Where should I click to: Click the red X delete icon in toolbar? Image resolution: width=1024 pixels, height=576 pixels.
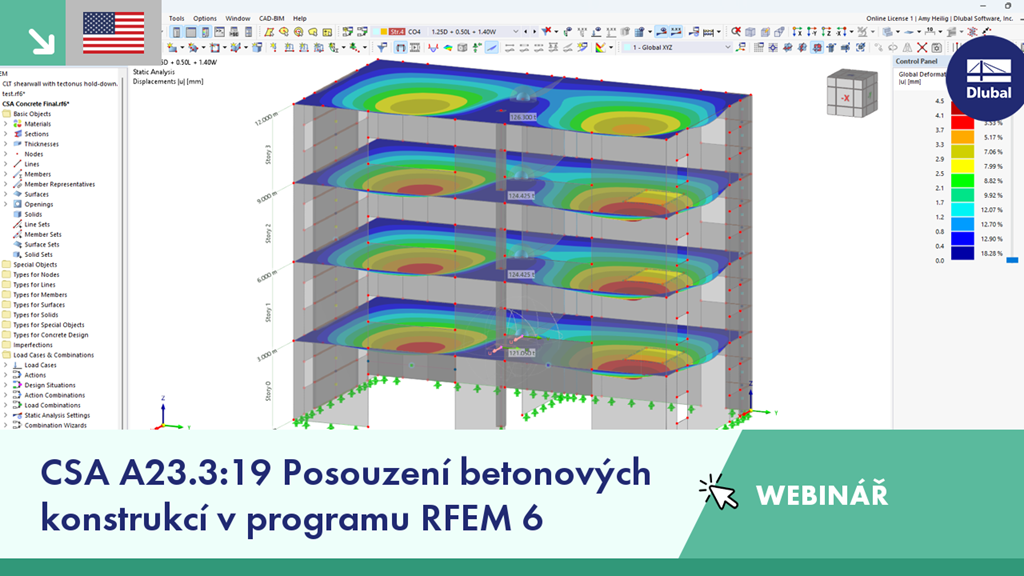pyautogui.click(x=921, y=47)
